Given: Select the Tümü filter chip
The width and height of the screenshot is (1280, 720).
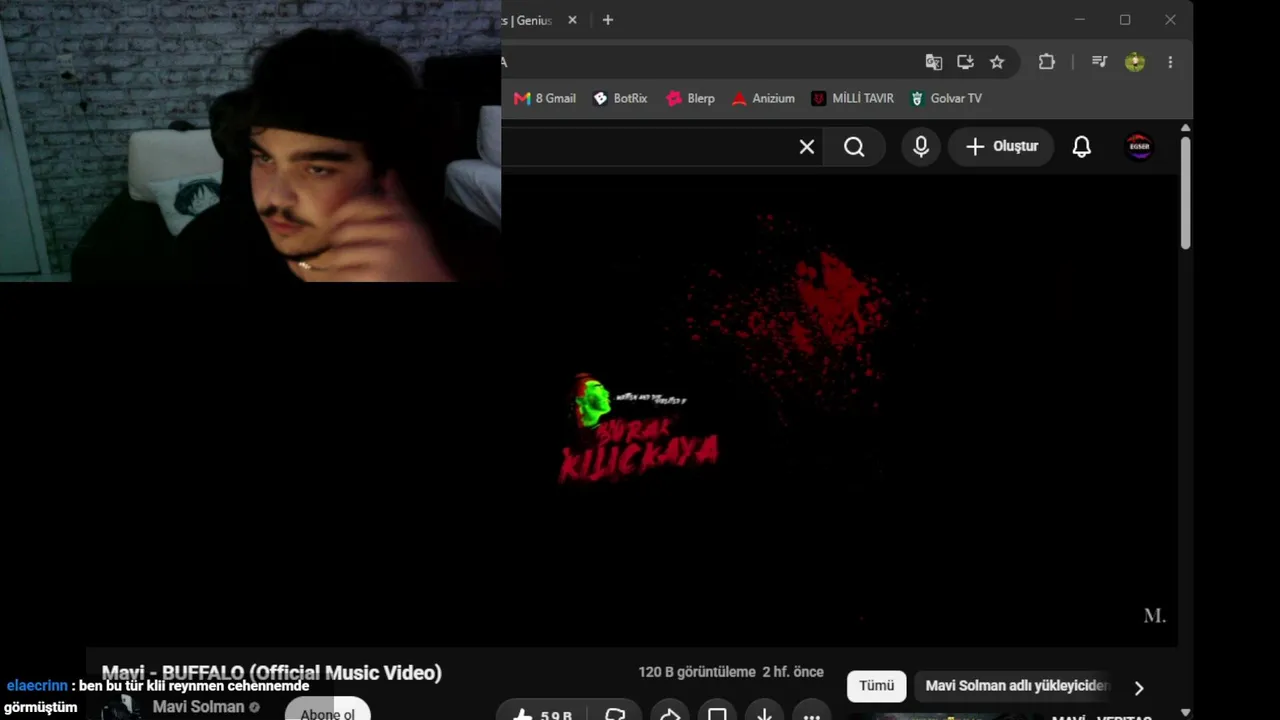Looking at the screenshot, I should (x=876, y=686).
